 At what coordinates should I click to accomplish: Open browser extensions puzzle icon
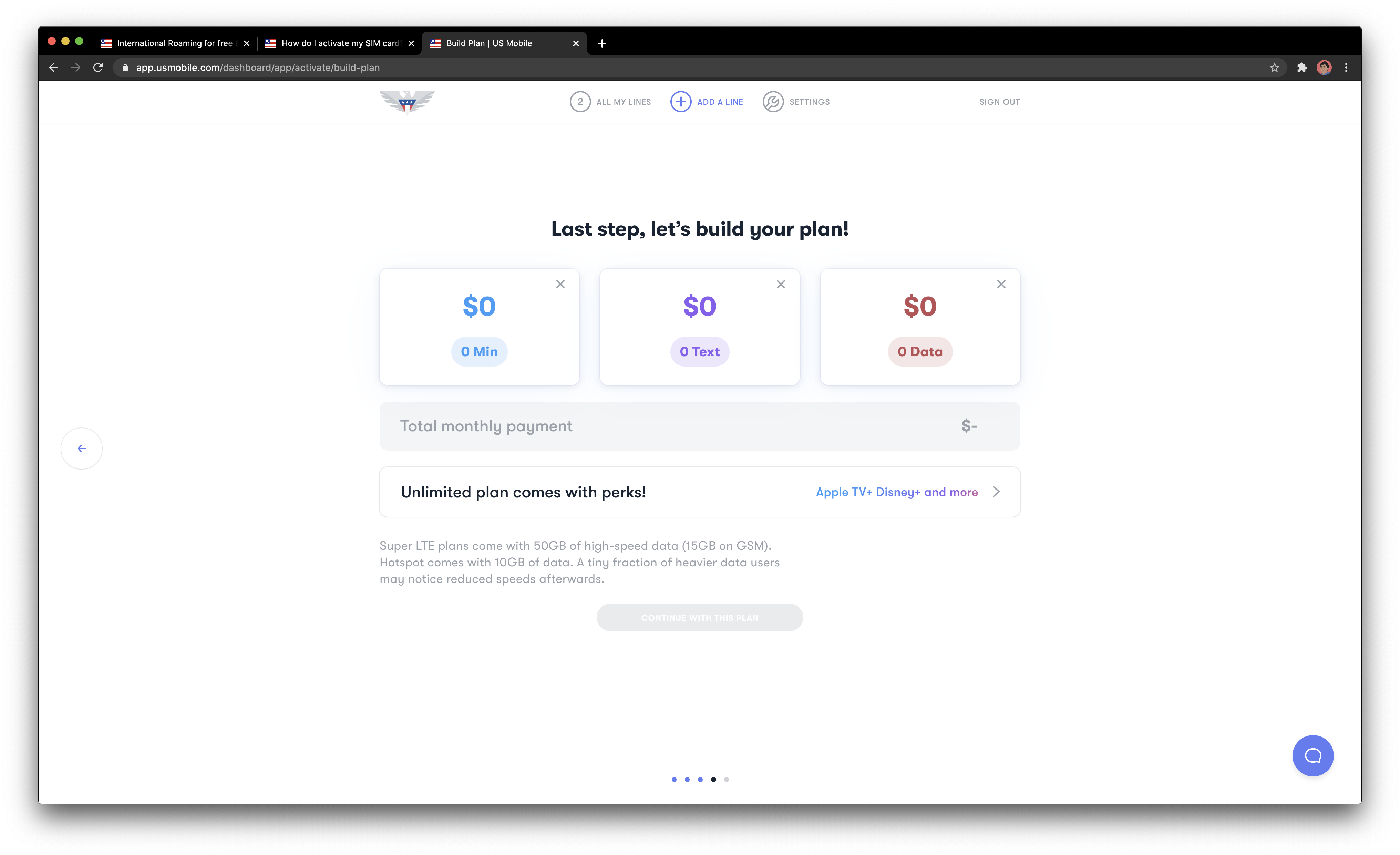pyautogui.click(x=1302, y=68)
